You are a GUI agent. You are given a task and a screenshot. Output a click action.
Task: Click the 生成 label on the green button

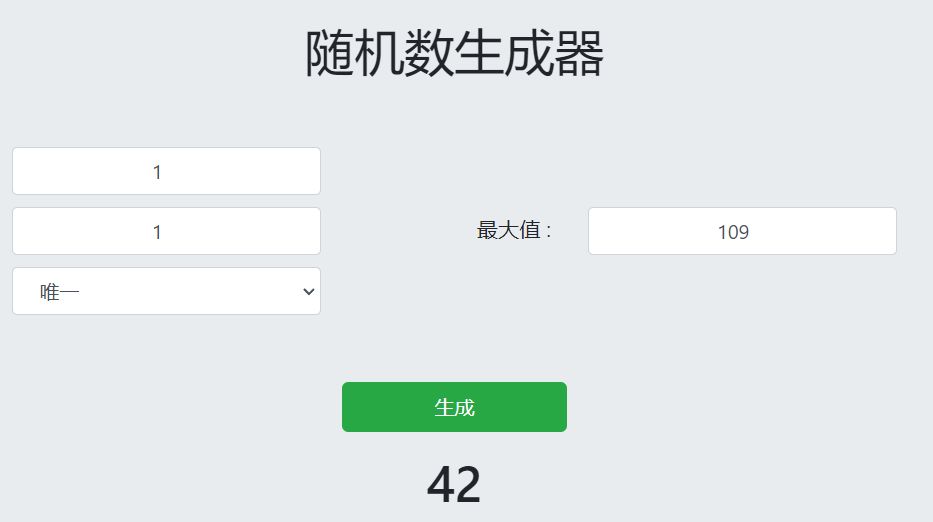454,407
